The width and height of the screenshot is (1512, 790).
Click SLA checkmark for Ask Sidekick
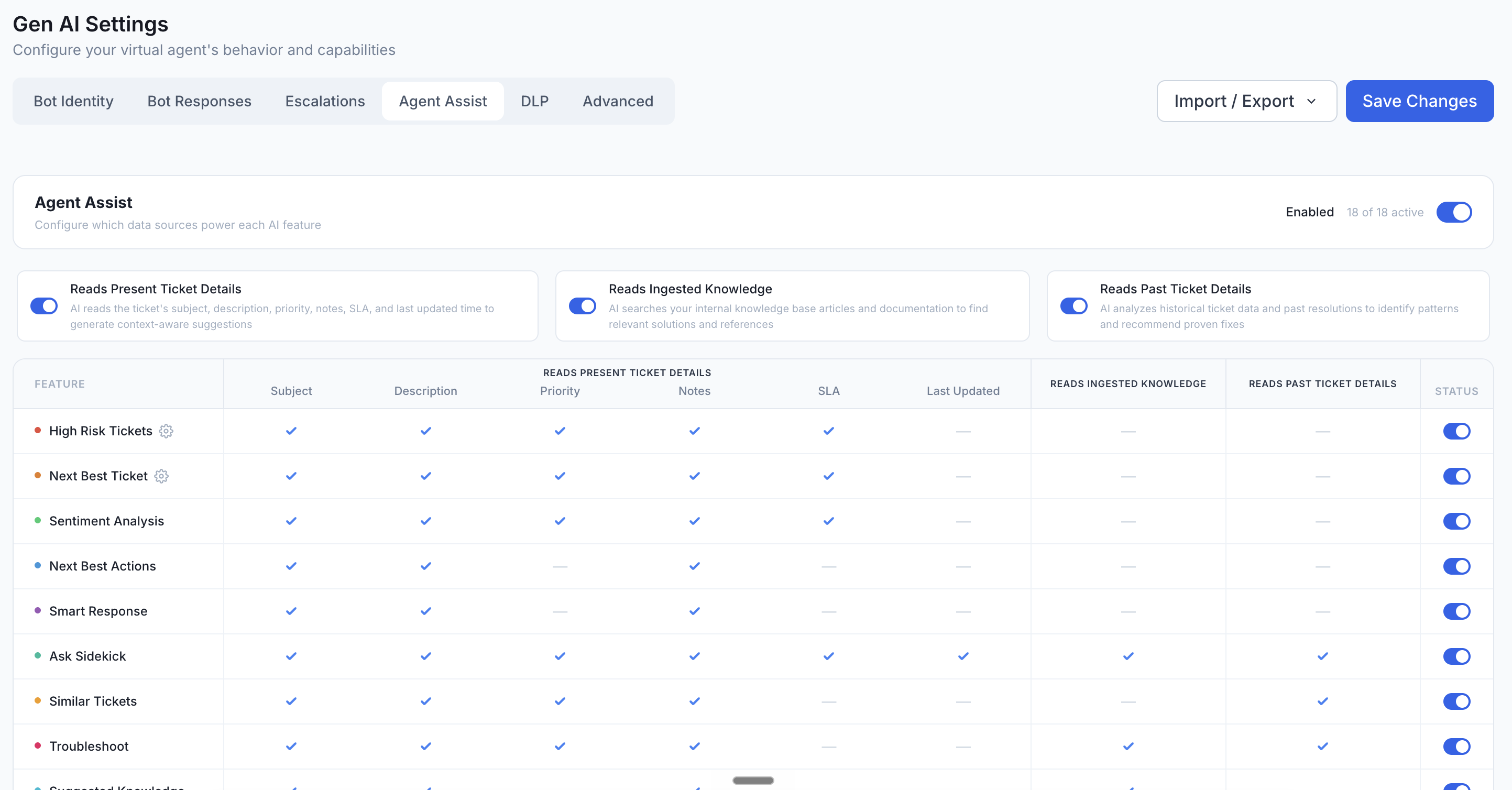tap(829, 656)
